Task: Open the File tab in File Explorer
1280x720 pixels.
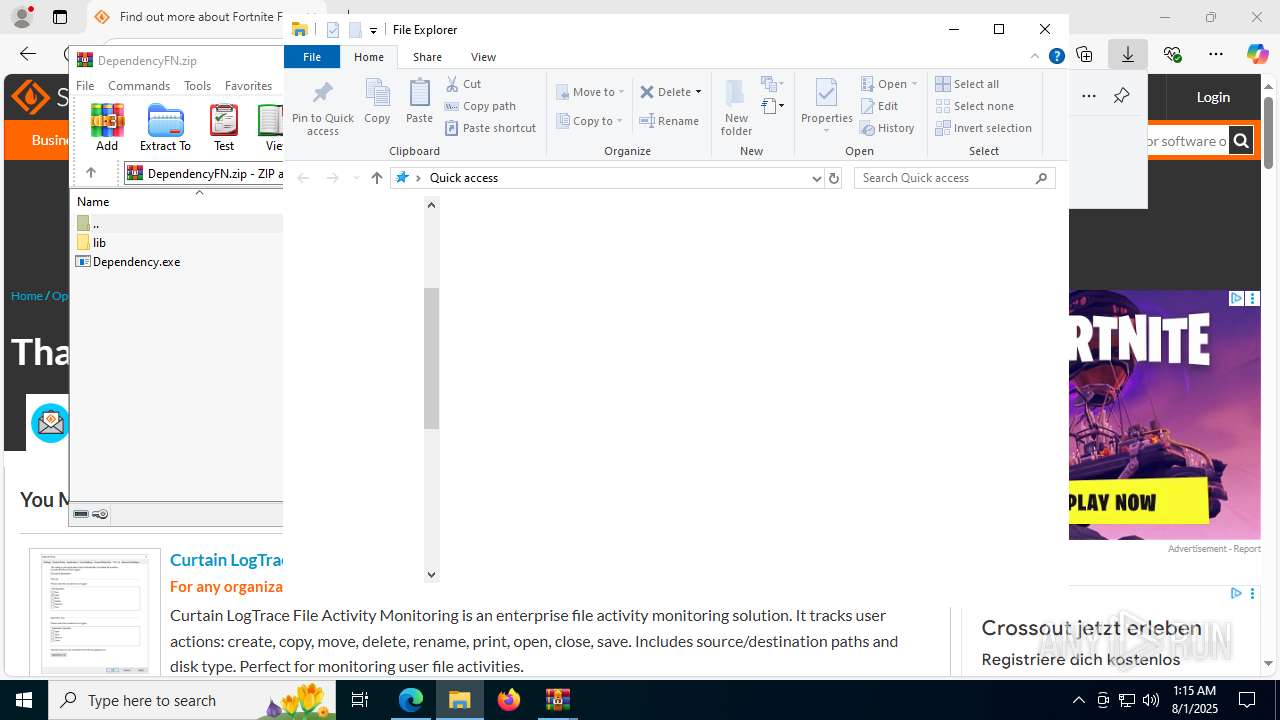Action: tap(312, 57)
